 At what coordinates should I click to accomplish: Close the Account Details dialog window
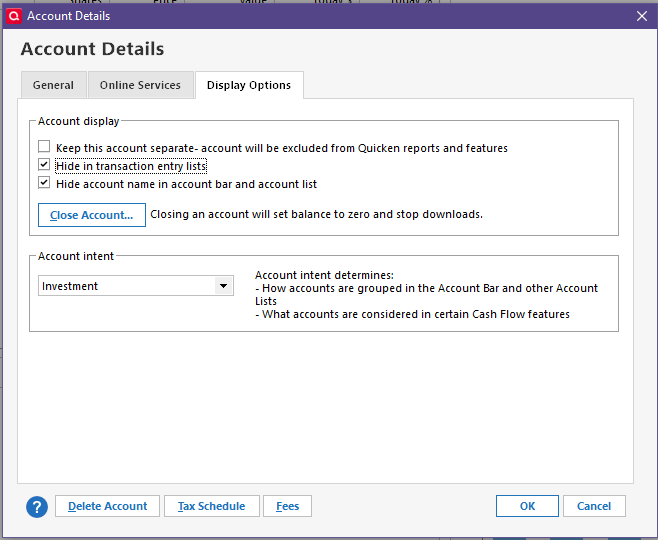tap(642, 16)
